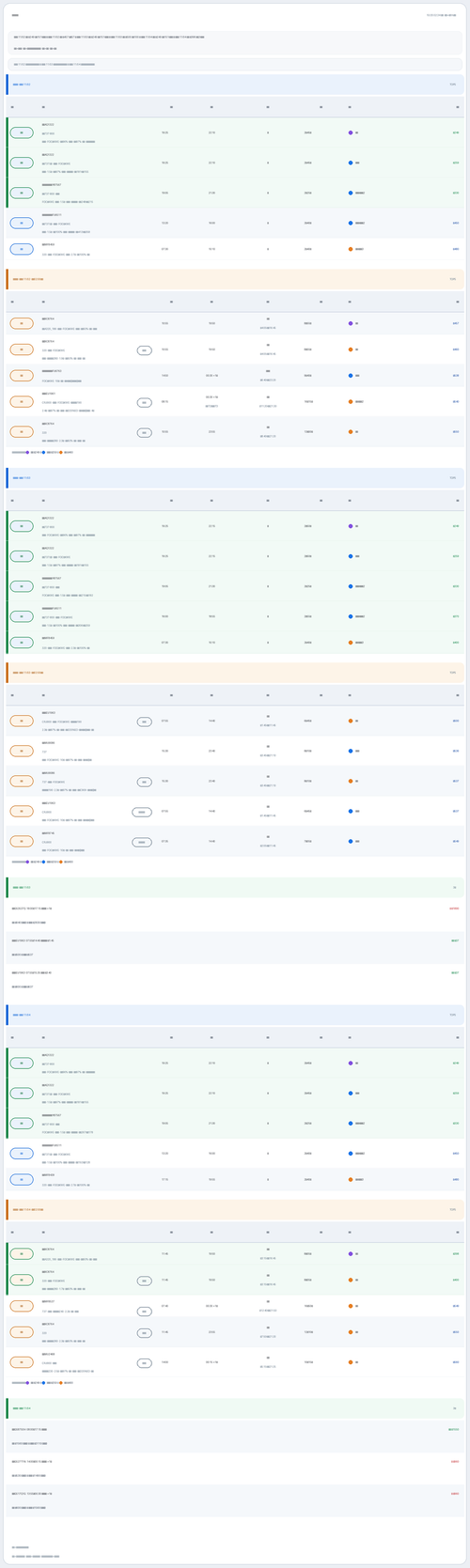Click the rounded bar below the top description box
The height and width of the screenshot is (1568, 470).
point(235,64)
